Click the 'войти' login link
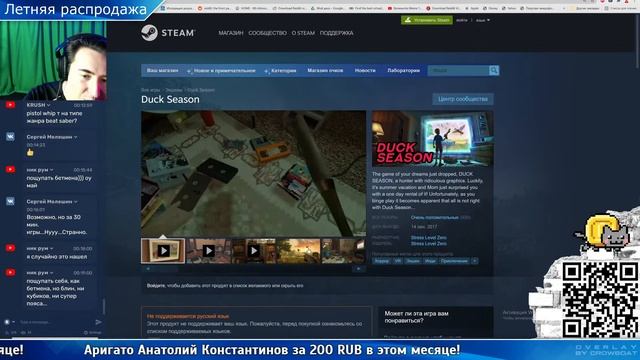This screenshot has width=640, height=360. point(462,20)
